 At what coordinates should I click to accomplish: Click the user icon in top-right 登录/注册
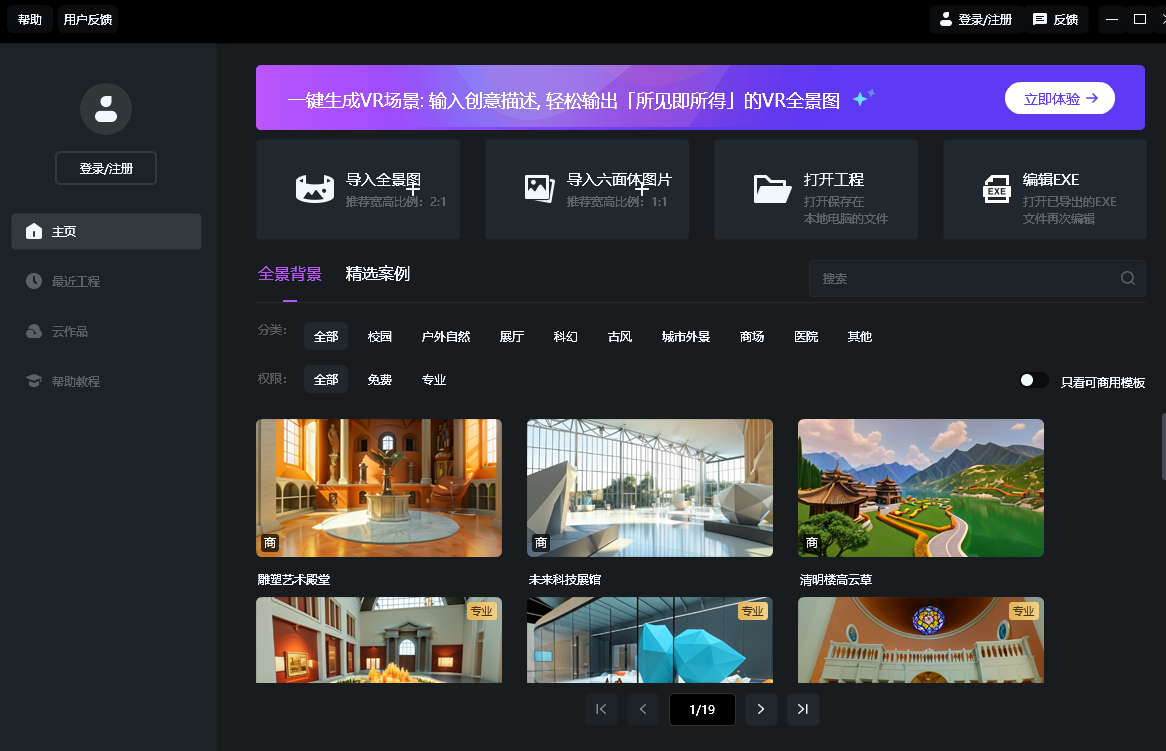click(x=945, y=19)
